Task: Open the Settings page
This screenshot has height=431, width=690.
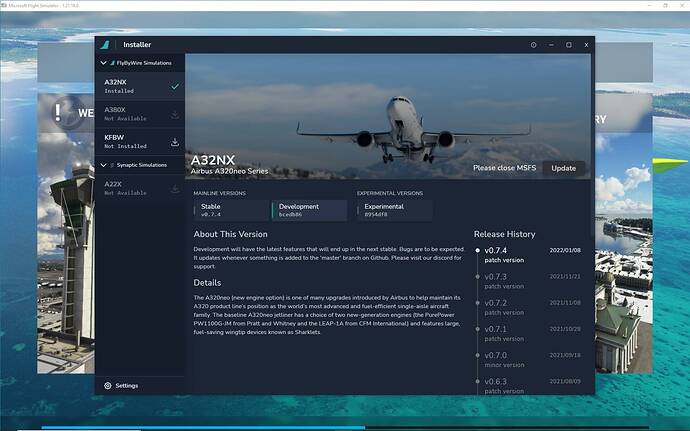Action: click(x=127, y=385)
